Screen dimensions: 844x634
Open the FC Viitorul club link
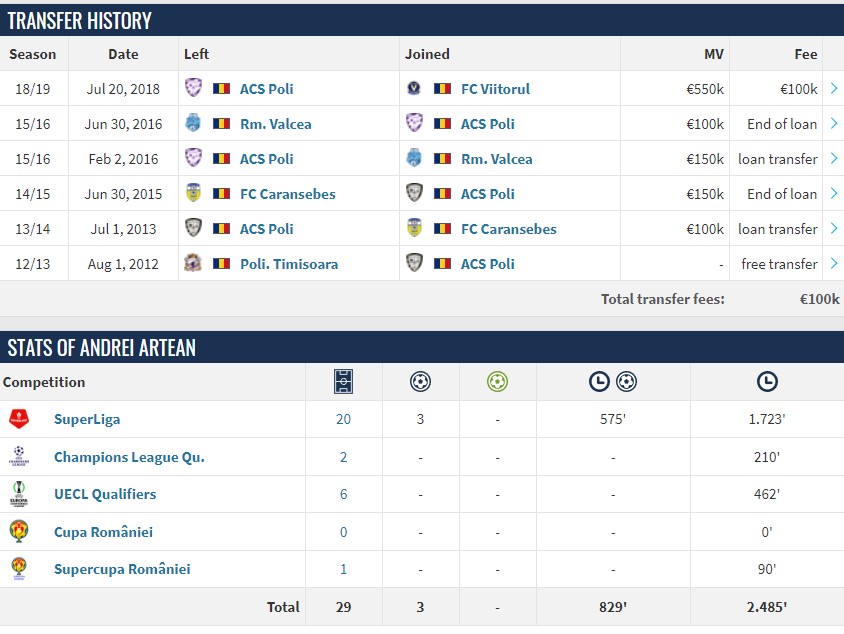(495, 89)
